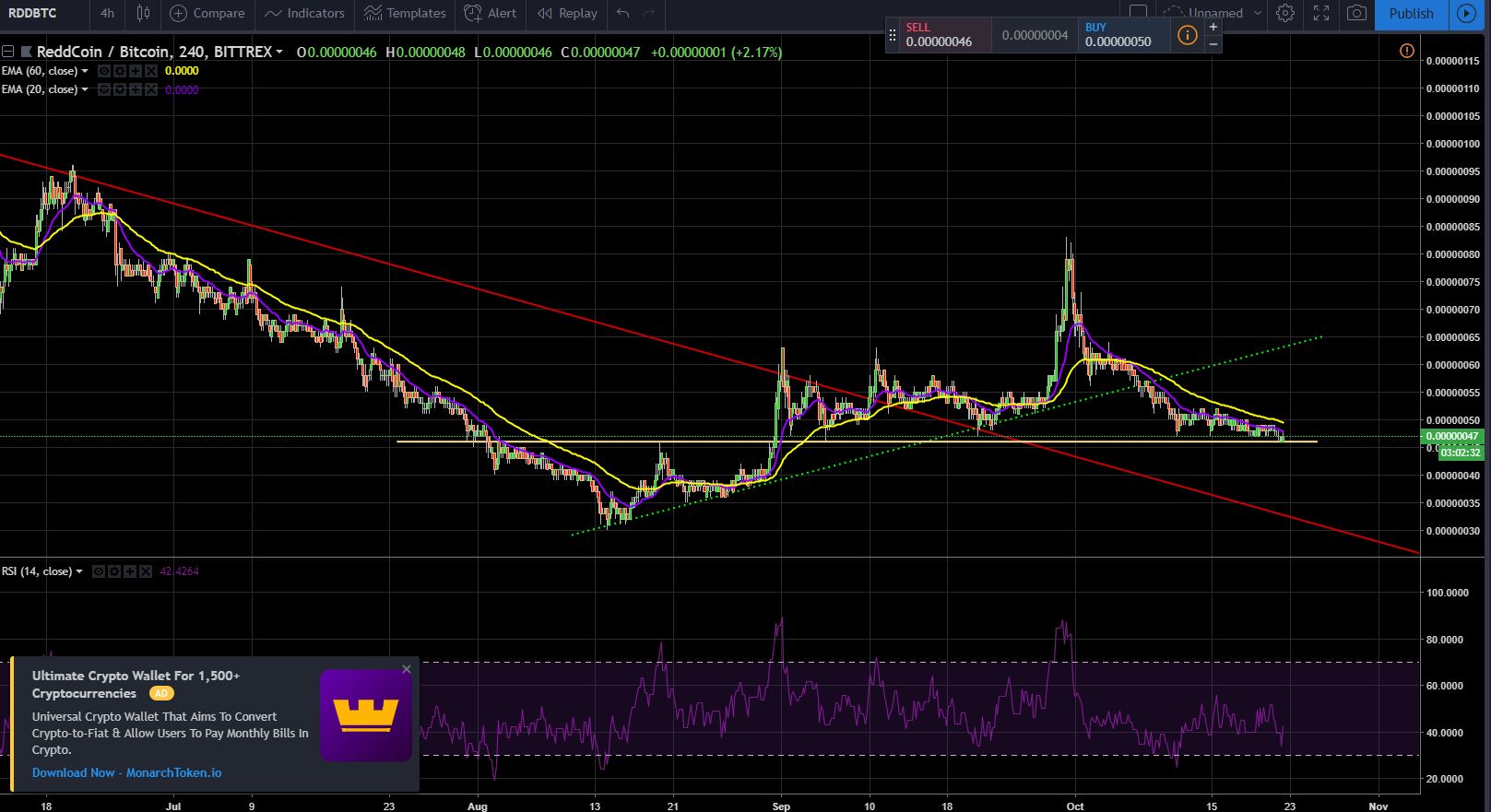Open EMA 60 settings gear
Viewport: 1491px width, 812px height.
click(120, 71)
